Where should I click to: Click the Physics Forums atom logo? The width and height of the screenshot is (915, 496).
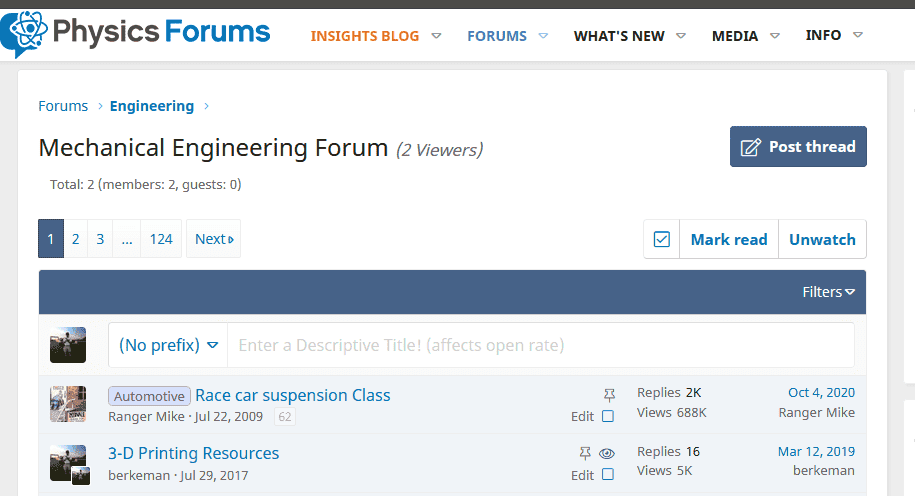24,33
